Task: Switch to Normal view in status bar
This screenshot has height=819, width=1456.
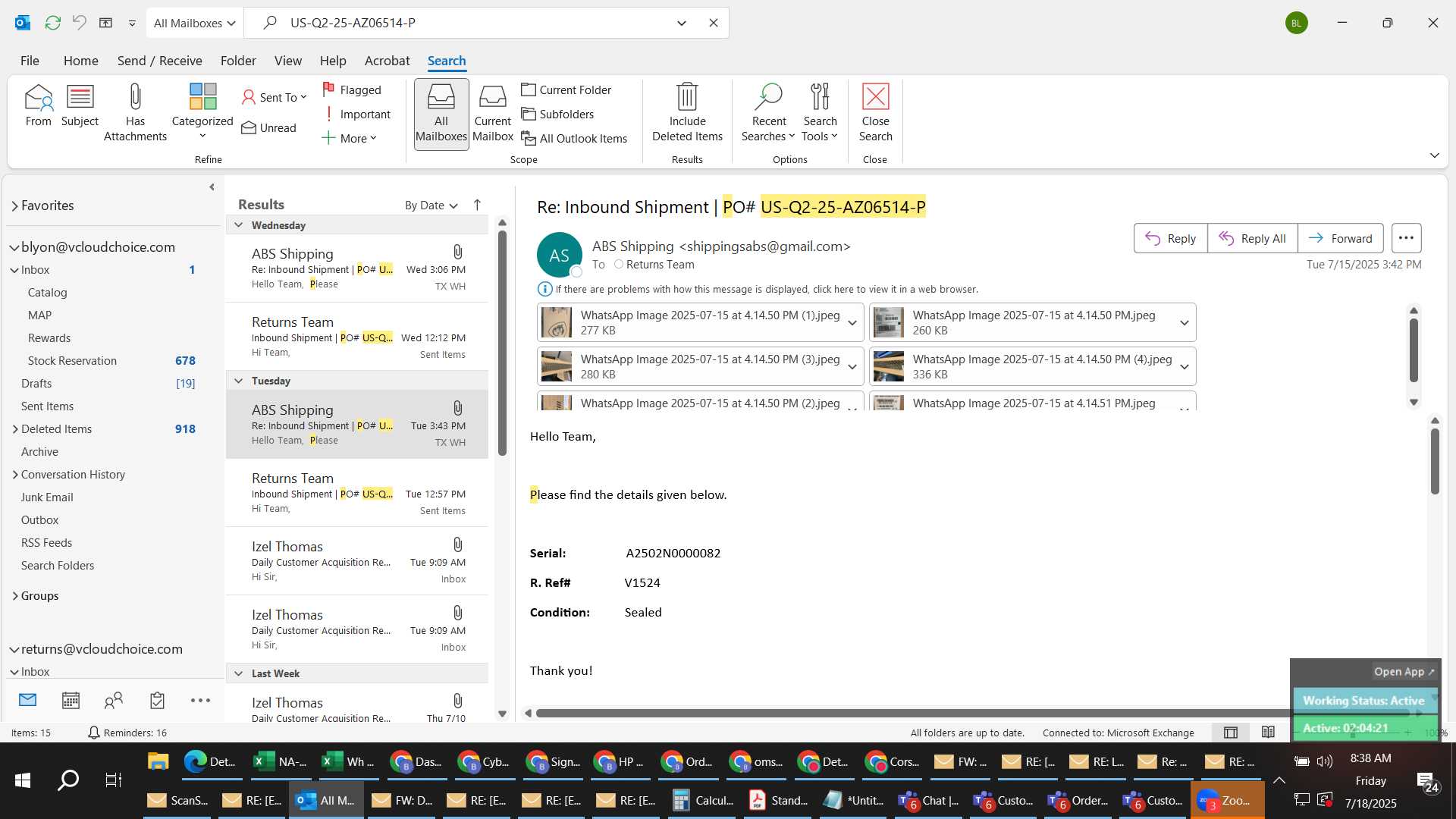Action: pos(1230,733)
